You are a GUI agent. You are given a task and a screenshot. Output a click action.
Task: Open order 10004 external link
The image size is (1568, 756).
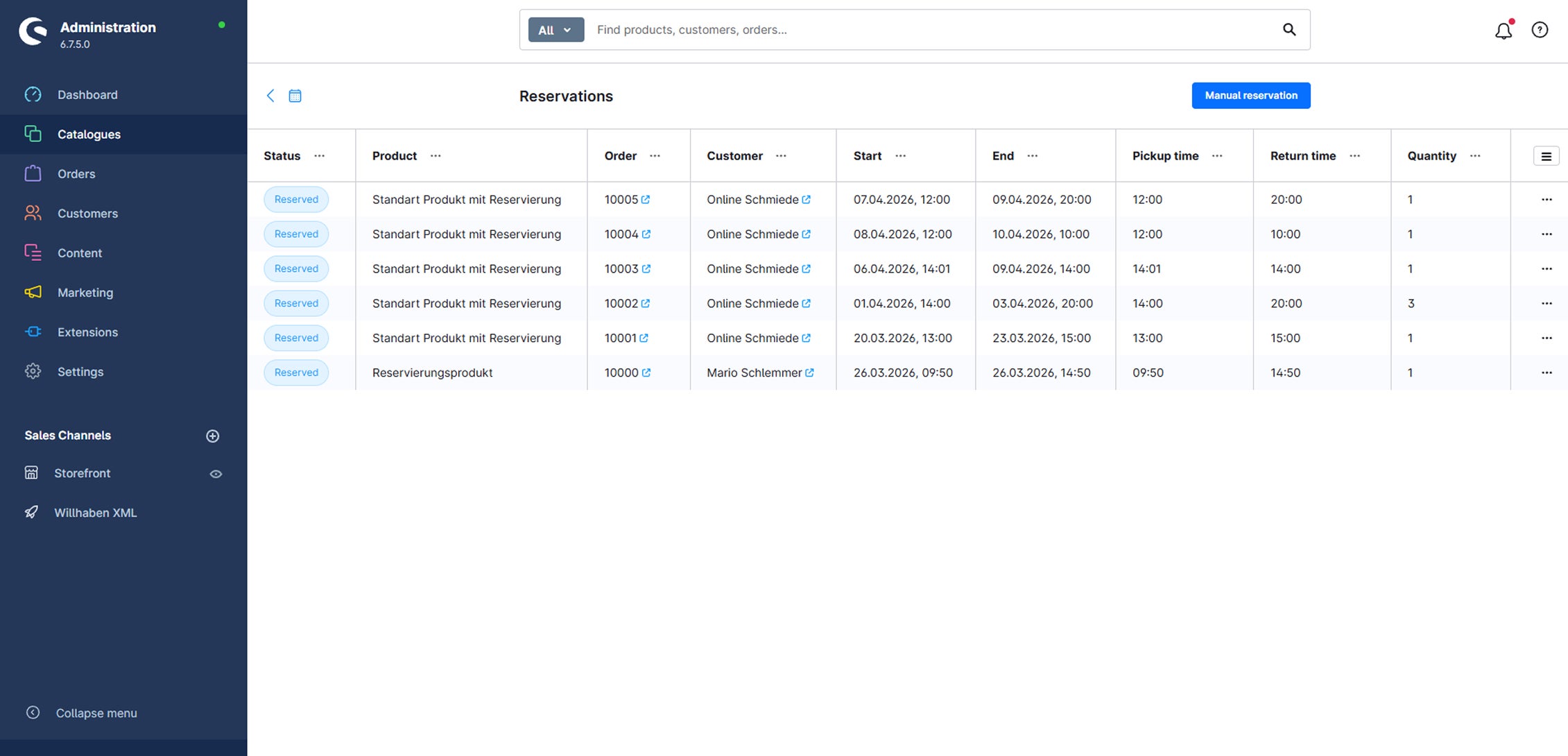646,234
